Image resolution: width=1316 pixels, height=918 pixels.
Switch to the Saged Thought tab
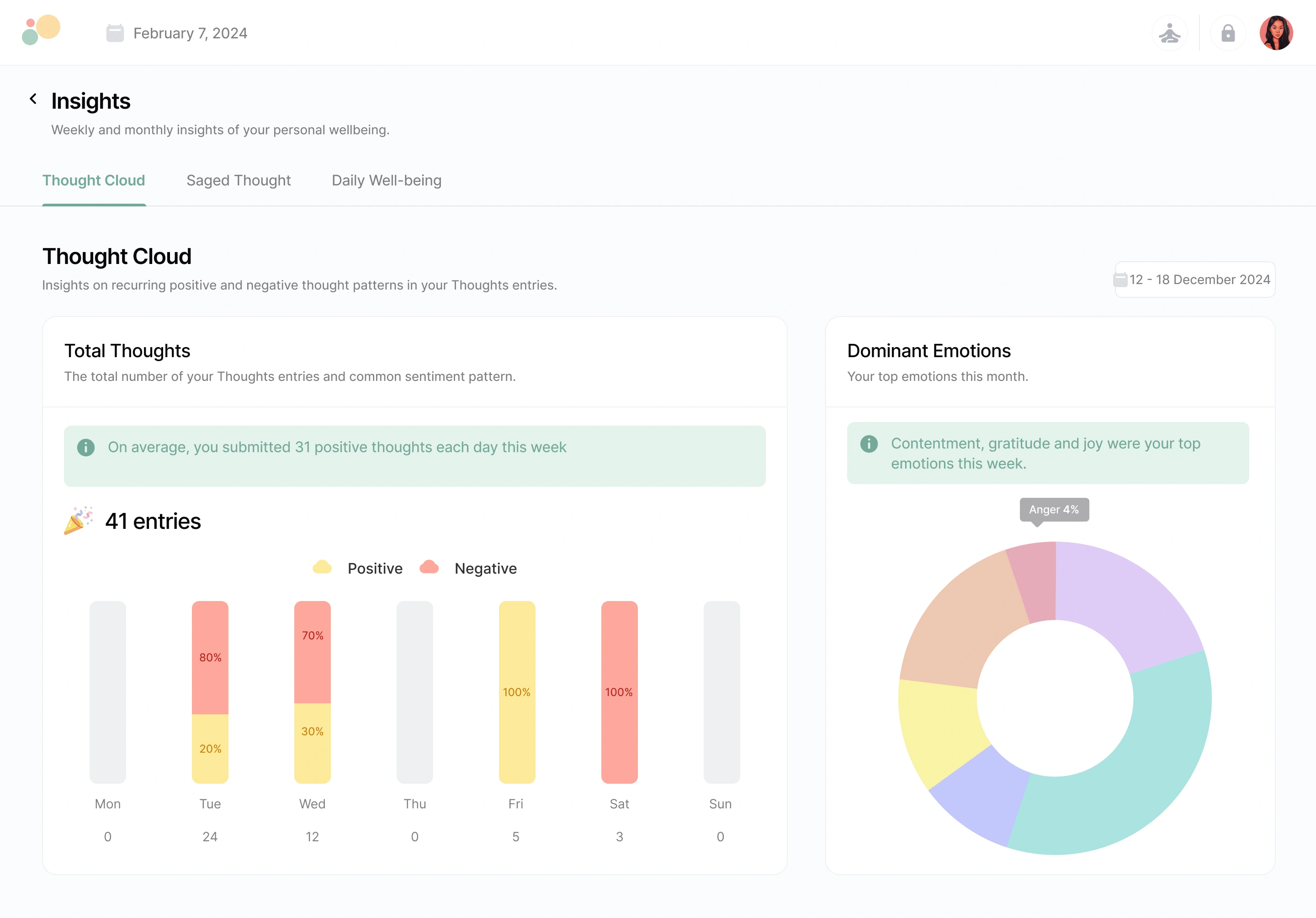pyautogui.click(x=238, y=180)
